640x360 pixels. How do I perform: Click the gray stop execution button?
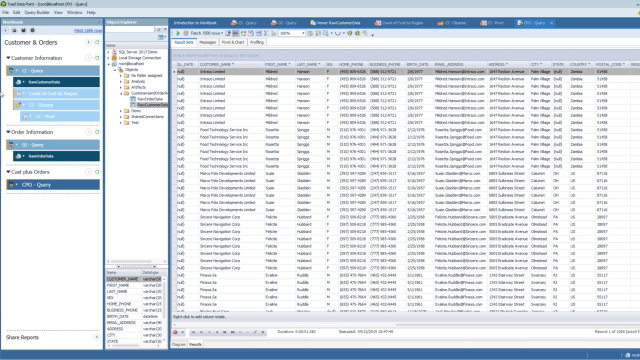186,33
